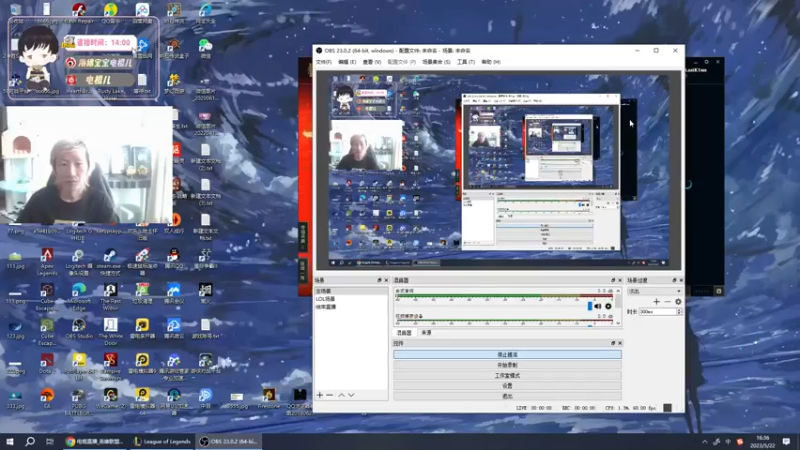Open Microsoft Edge desktop shortcut
800x450 pixels.
pos(79,296)
